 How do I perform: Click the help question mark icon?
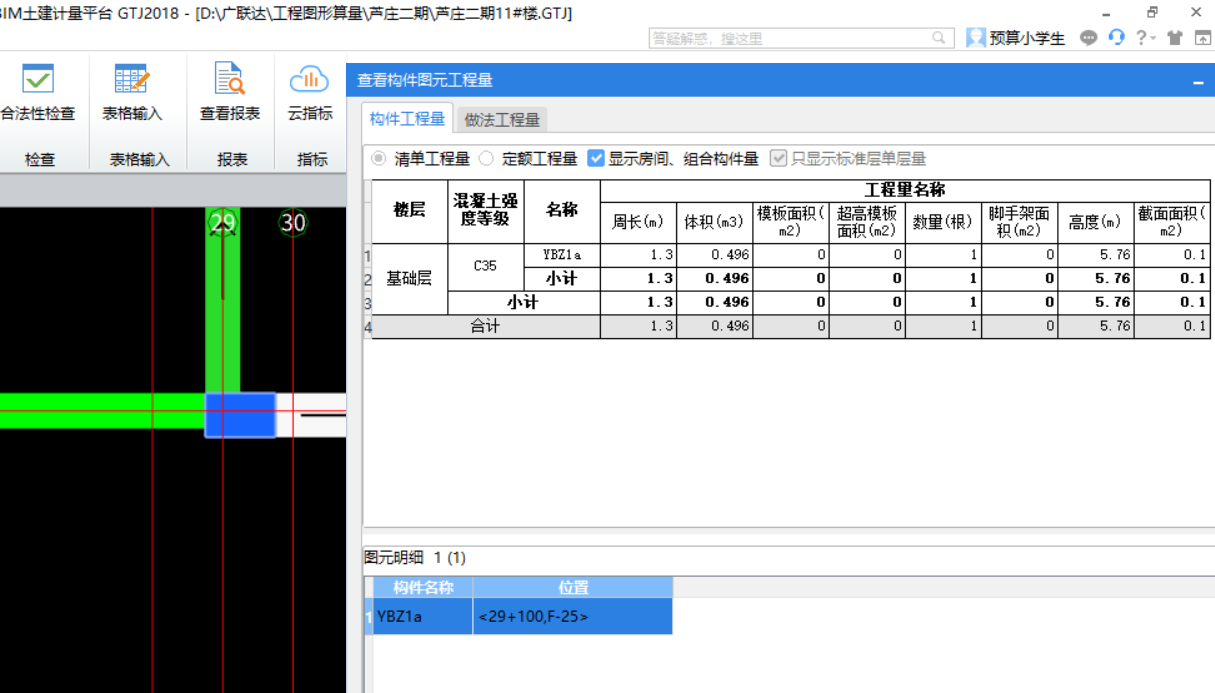pos(1141,38)
